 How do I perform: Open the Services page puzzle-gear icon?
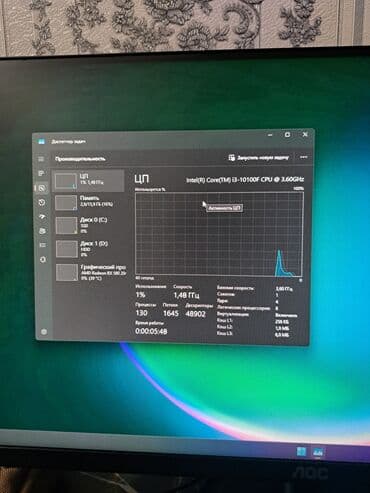[x=43, y=259]
